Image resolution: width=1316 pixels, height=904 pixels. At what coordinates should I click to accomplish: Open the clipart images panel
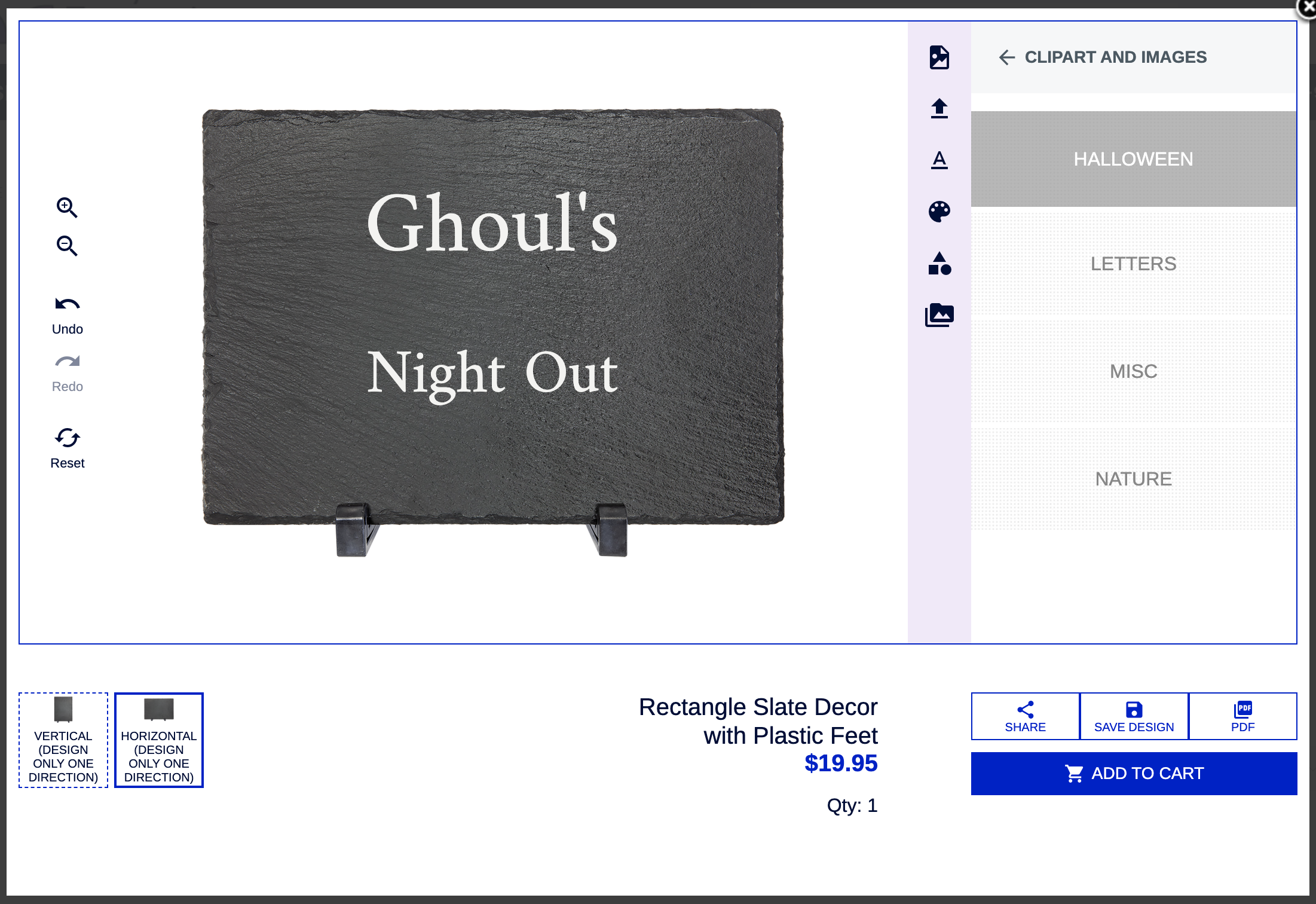939,57
